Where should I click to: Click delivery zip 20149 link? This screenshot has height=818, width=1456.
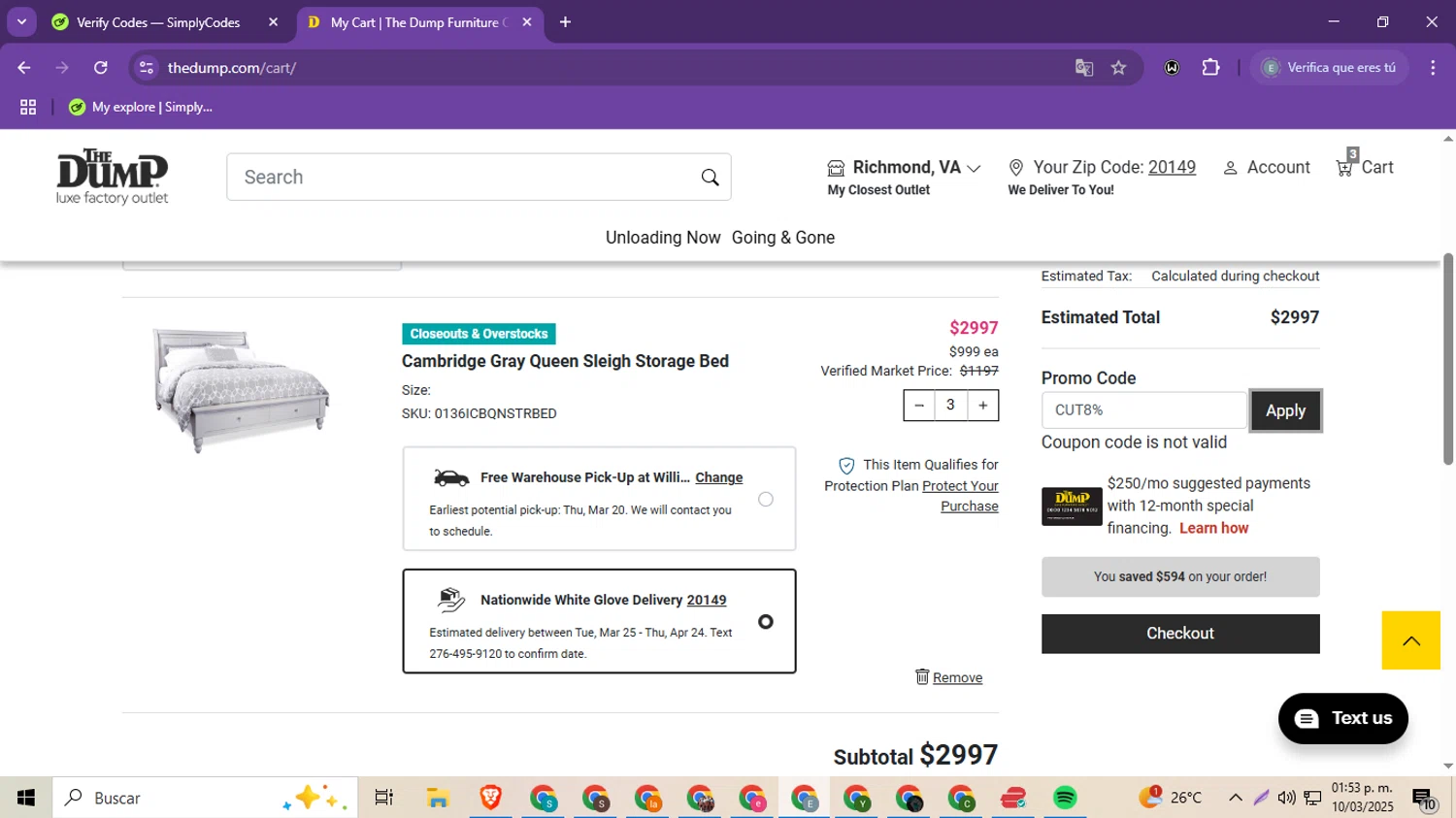click(x=707, y=600)
